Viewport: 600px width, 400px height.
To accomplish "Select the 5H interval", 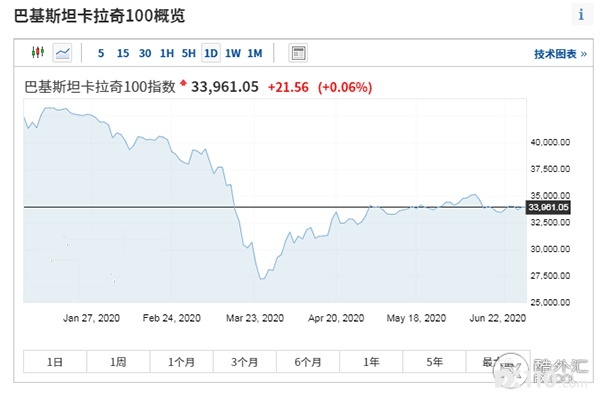I will [189, 53].
